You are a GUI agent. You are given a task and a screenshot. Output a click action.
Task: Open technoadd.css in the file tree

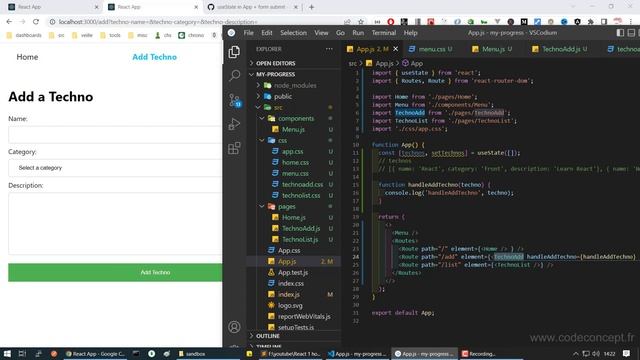[x=294, y=184]
